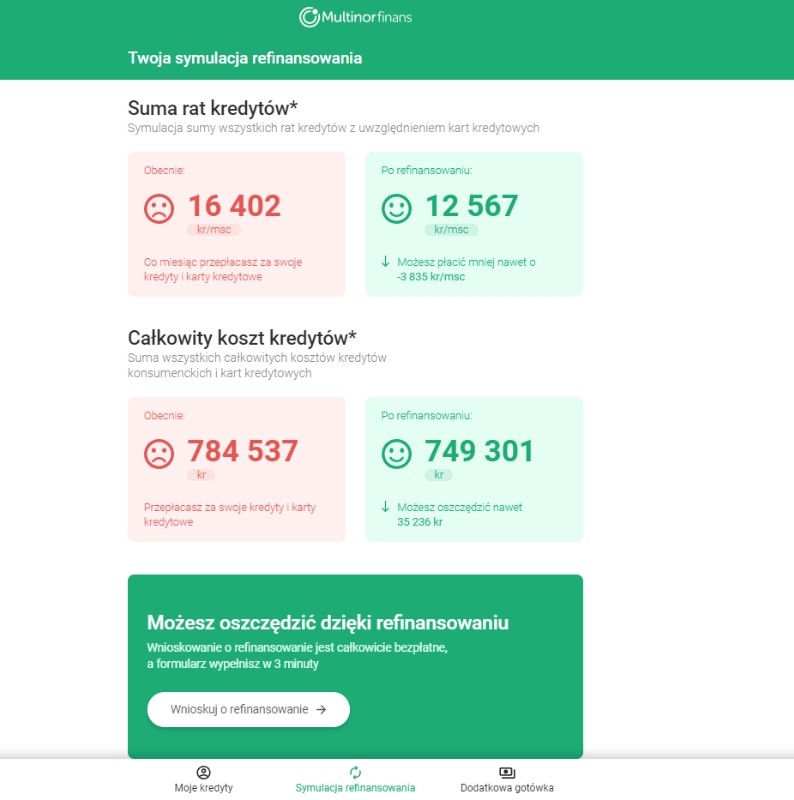Click the 'Twoja symulacja refinansowania' header title
The height and width of the screenshot is (800, 794).
coord(245,58)
